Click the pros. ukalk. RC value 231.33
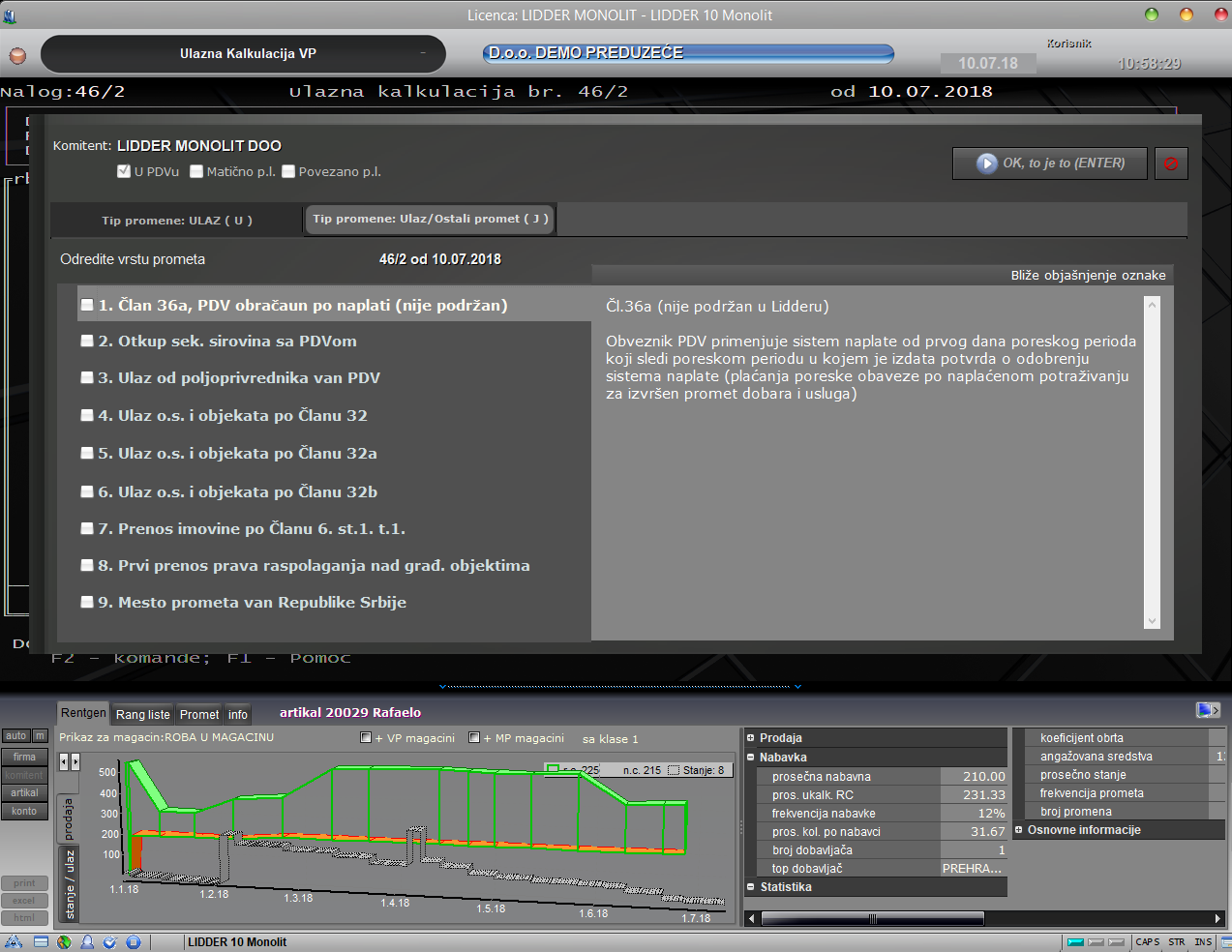The image size is (1232, 952). tap(974, 794)
